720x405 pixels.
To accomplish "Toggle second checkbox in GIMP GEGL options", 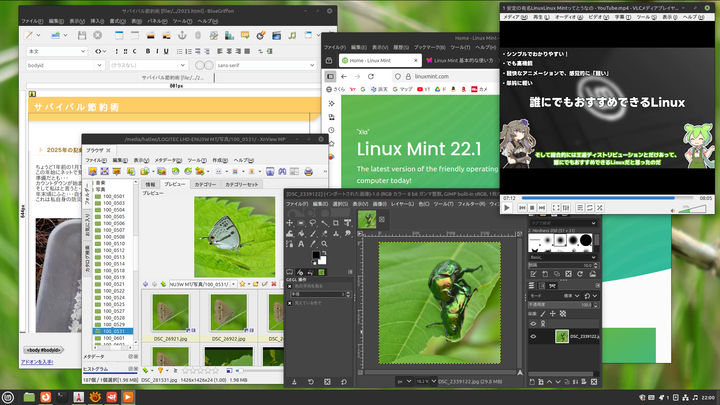I will (x=290, y=303).
